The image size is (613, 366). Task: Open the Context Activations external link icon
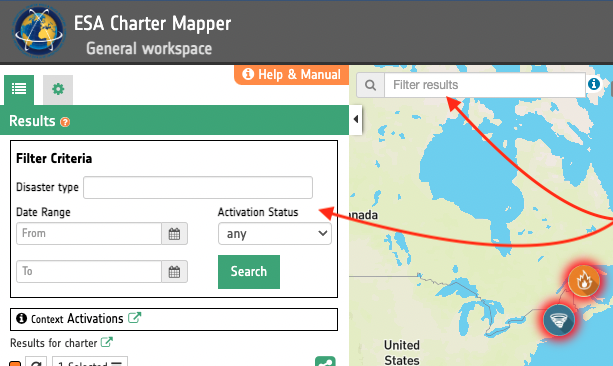click(134, 318)
